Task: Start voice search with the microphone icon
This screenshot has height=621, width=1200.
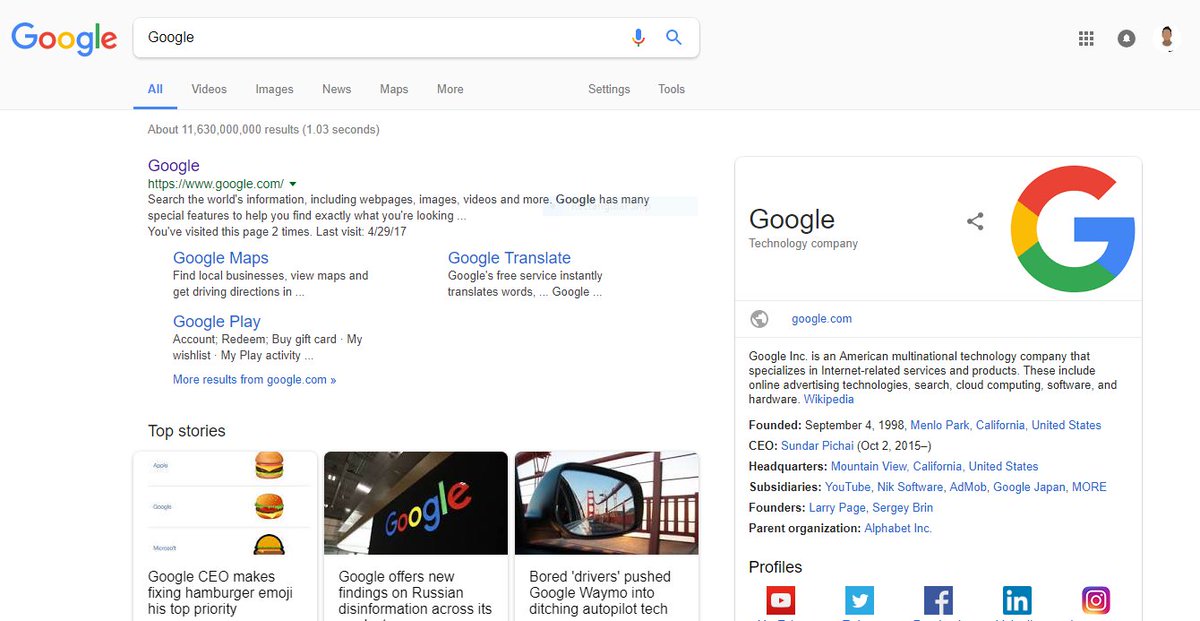Action: click(x=638, y=38)
